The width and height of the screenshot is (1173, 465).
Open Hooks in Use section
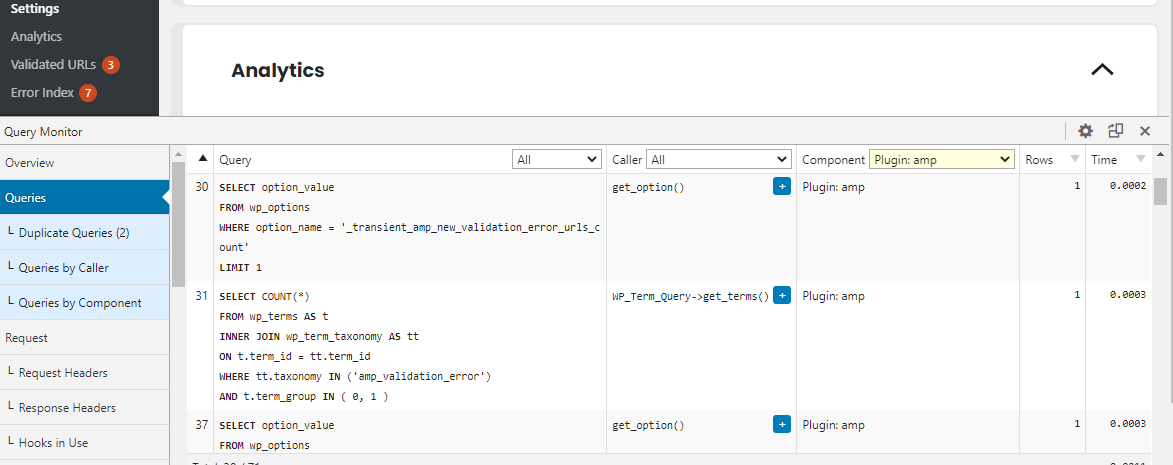[85, 443]
